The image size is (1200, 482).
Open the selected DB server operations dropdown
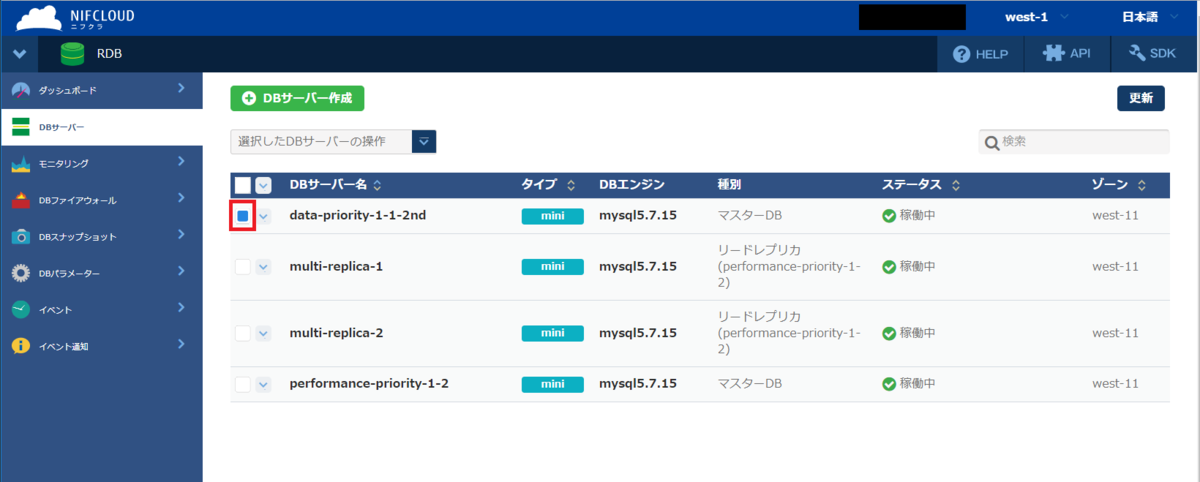point(425,142)
